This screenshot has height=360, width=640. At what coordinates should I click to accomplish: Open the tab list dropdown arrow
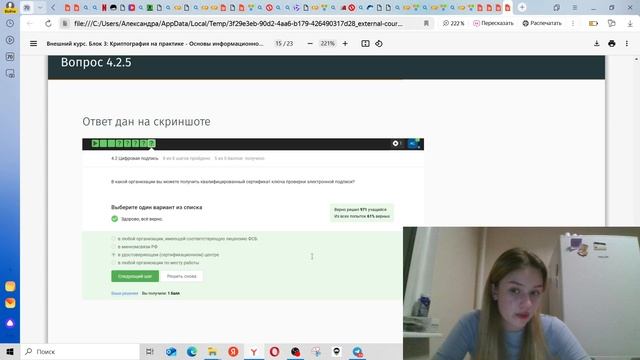40,7
